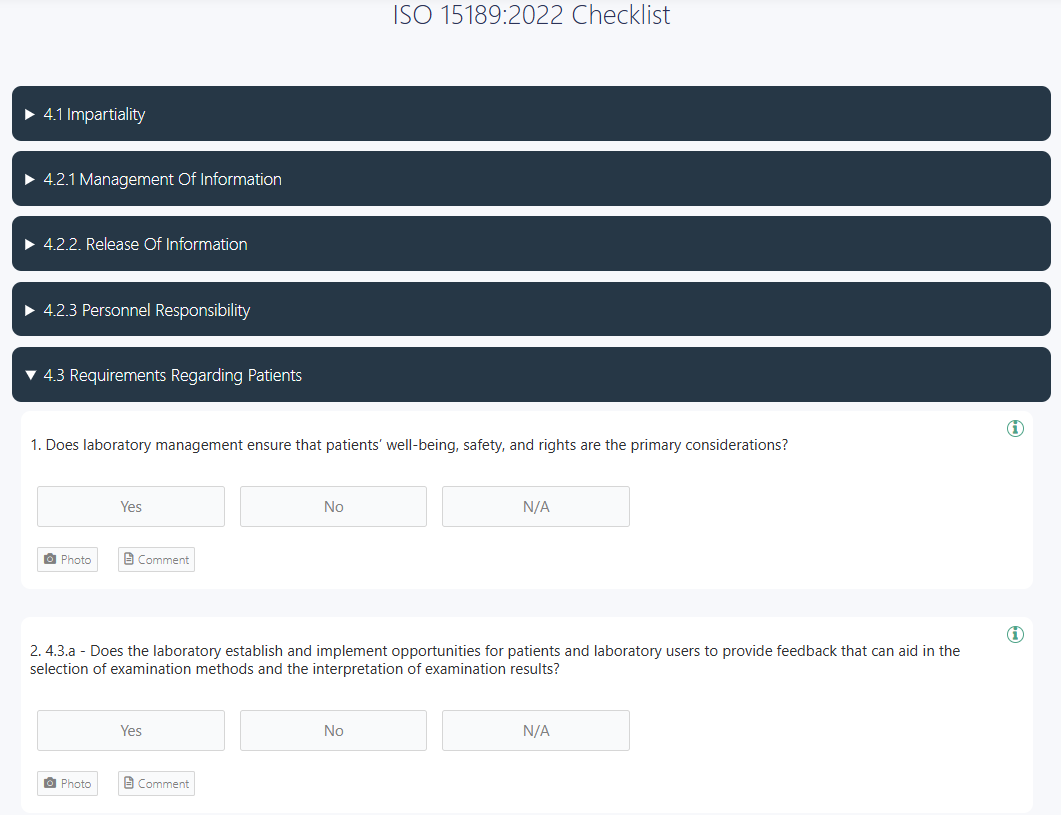Expand the 4.2.2 Release Of Information section
The width and height of the screenshot is (1061, 815).
[x=530, y=243]
